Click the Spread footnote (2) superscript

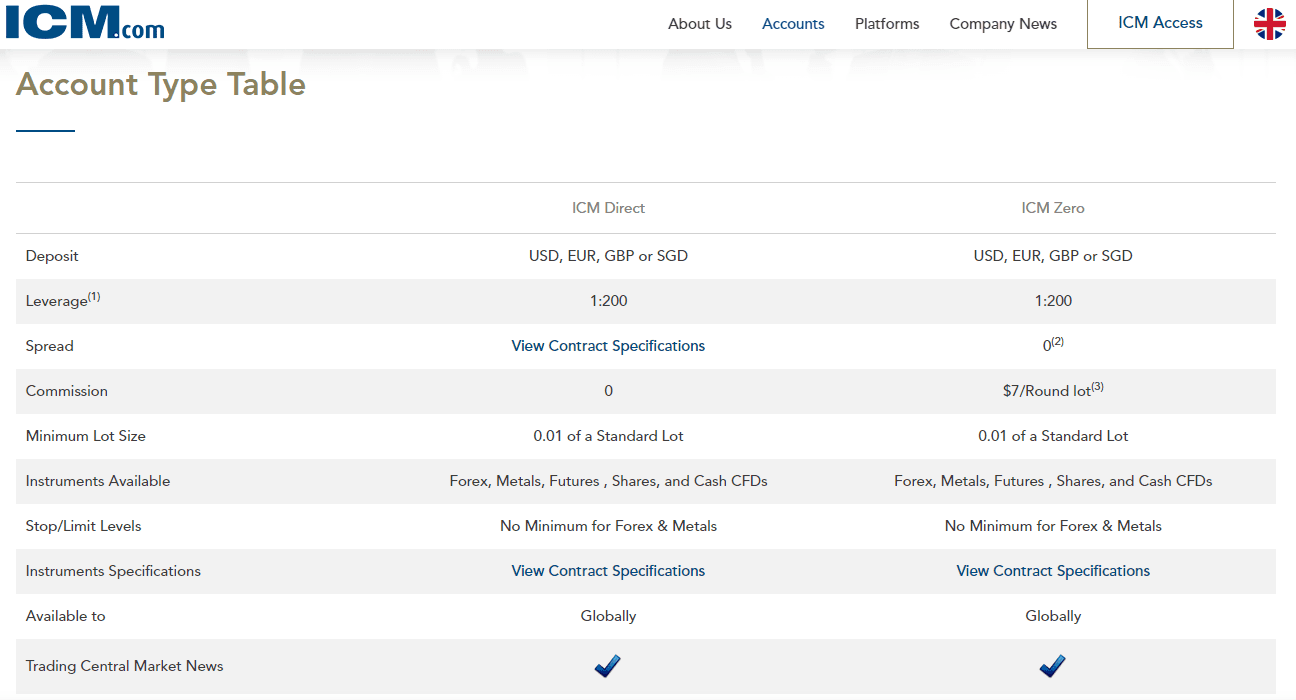(x=1058, y=342)
